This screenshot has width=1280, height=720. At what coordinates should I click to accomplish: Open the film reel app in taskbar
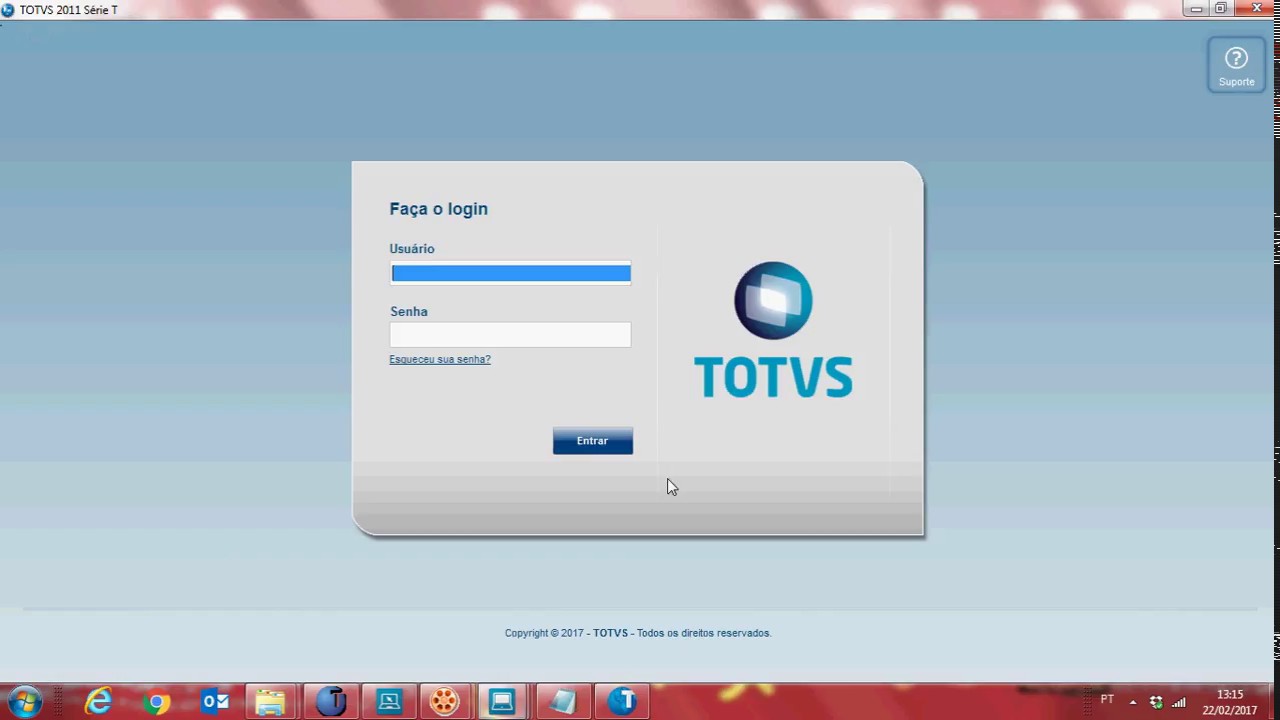(x=445, y=702)
